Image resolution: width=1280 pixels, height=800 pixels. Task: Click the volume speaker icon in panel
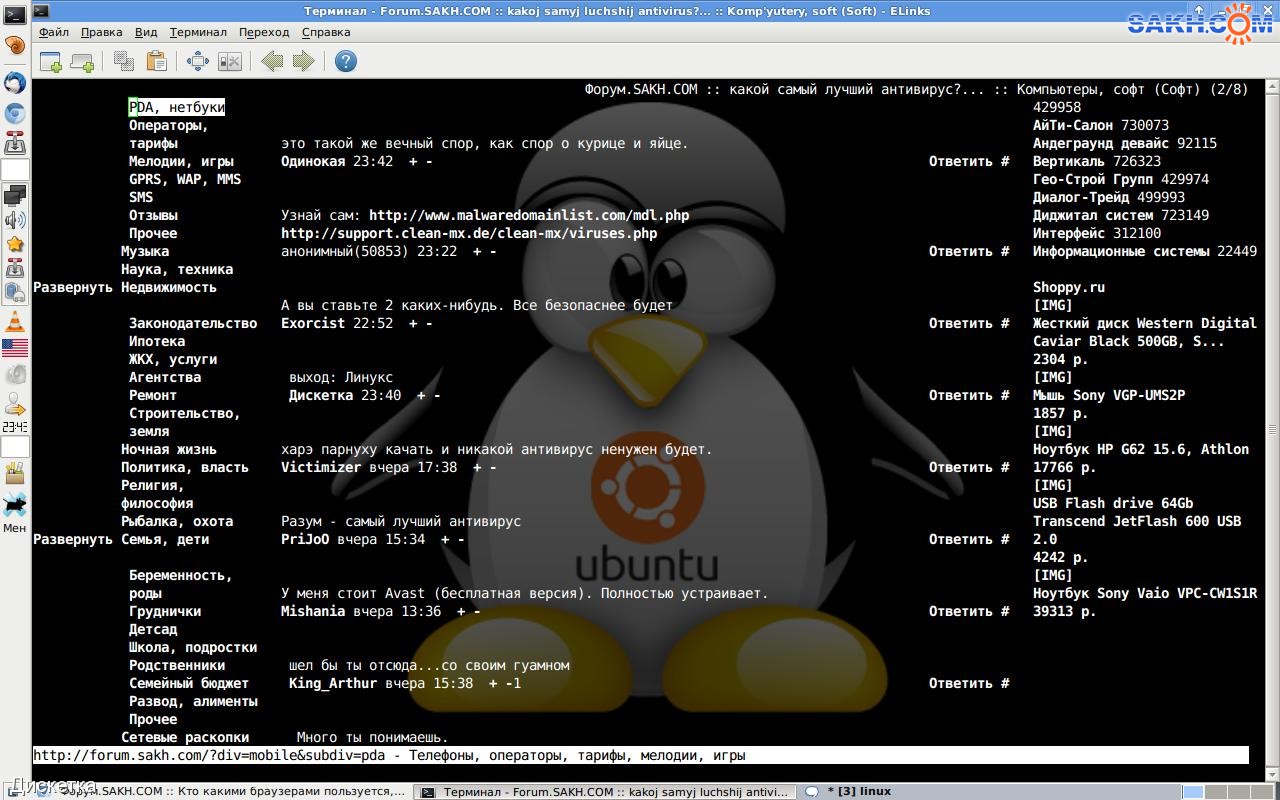point(15,220)
